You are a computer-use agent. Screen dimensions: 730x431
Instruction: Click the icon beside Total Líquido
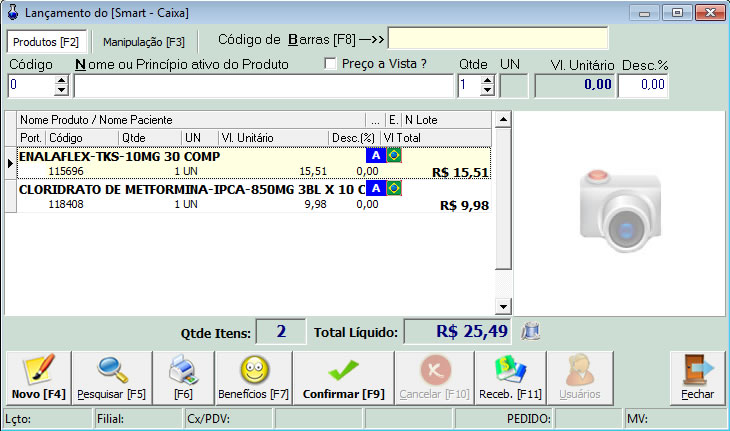[530, 331]
